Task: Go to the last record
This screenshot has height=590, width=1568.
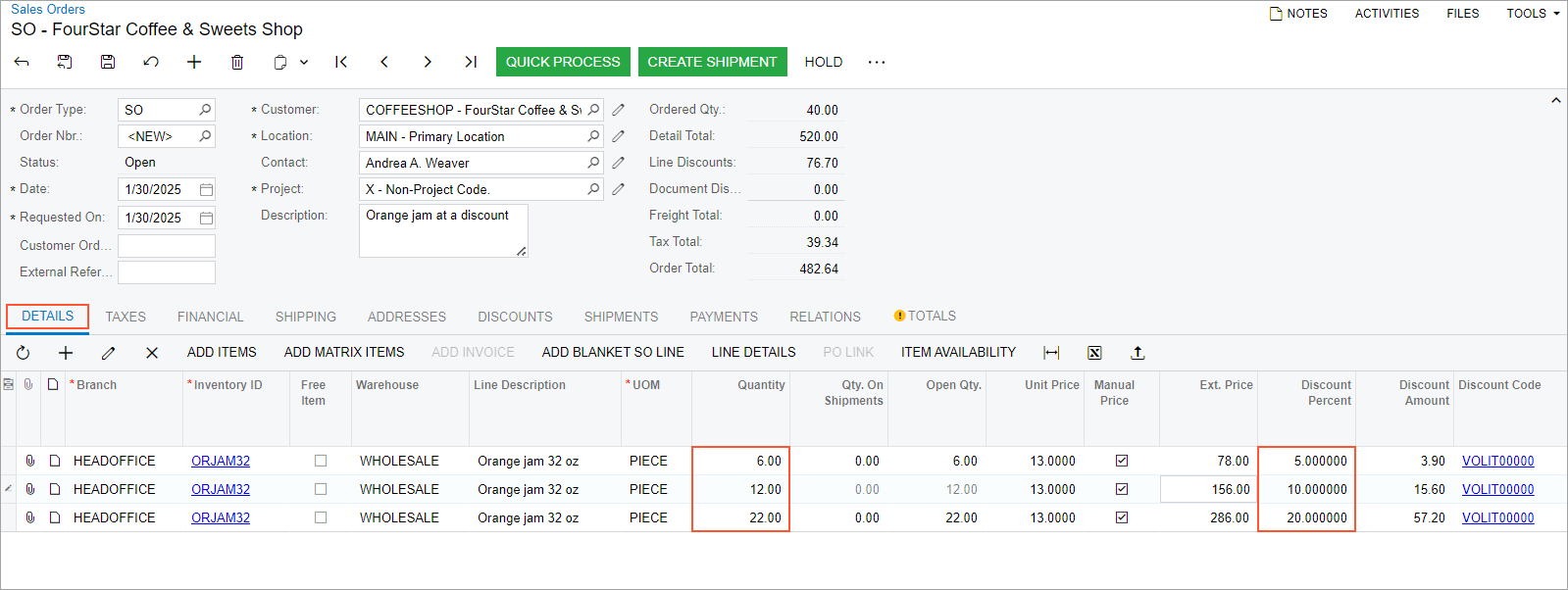Action: coord(471,62)
